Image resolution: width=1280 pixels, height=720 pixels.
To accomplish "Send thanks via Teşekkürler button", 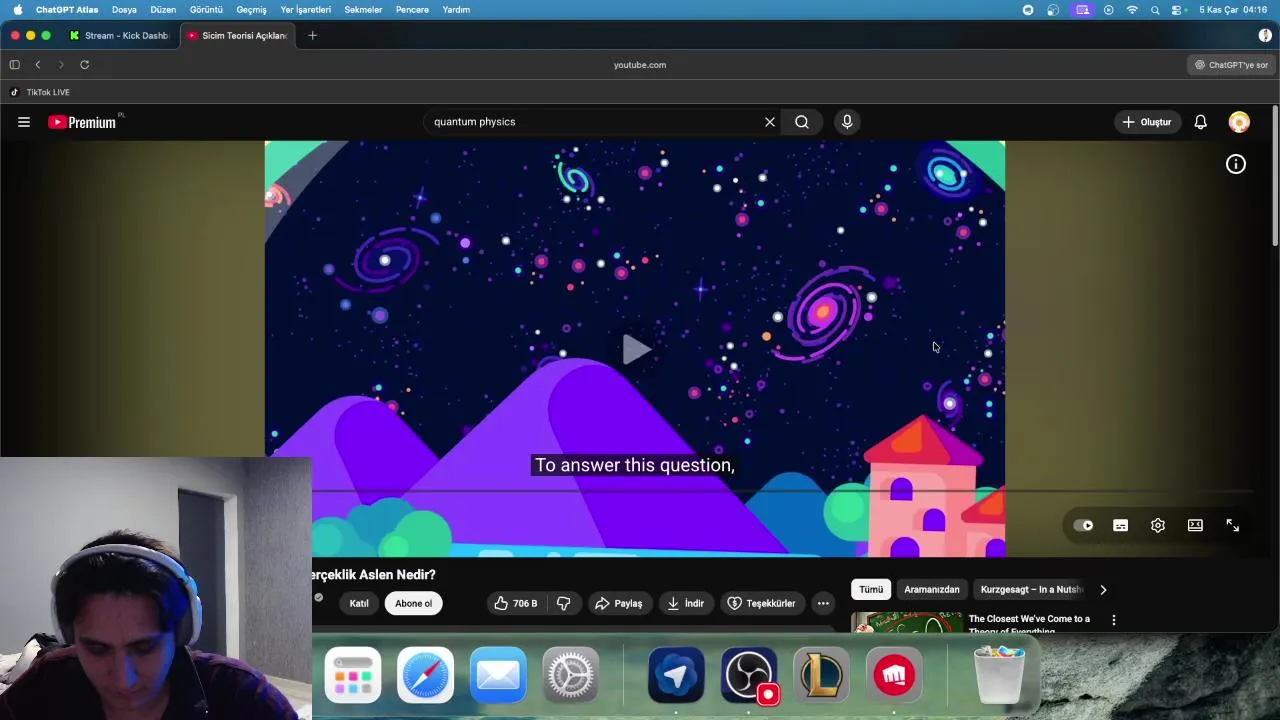I will point(762,603).
